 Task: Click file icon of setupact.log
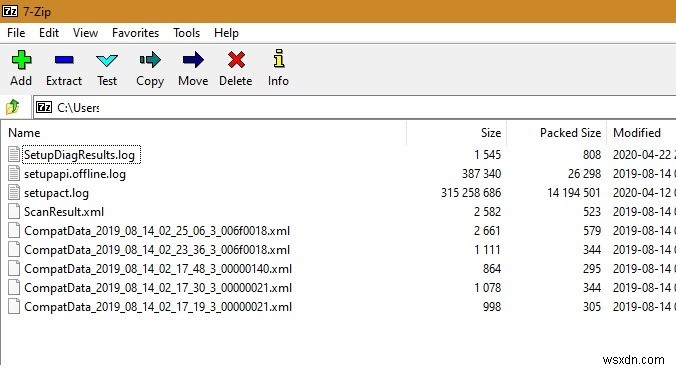pos(14,192)
